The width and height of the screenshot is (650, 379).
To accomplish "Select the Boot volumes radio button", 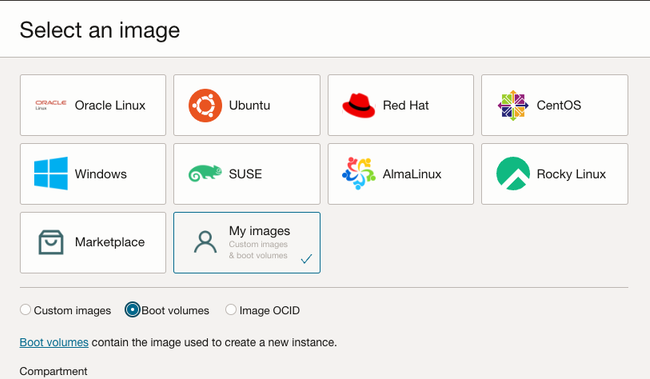I will pyautogui.click(x=132, y=310).
